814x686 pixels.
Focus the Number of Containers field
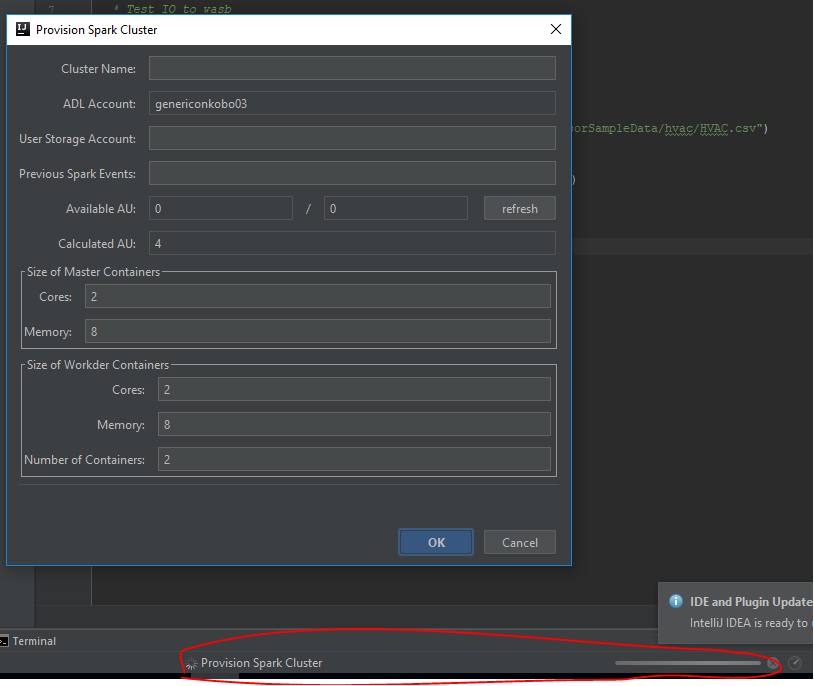tap(353, 459)
